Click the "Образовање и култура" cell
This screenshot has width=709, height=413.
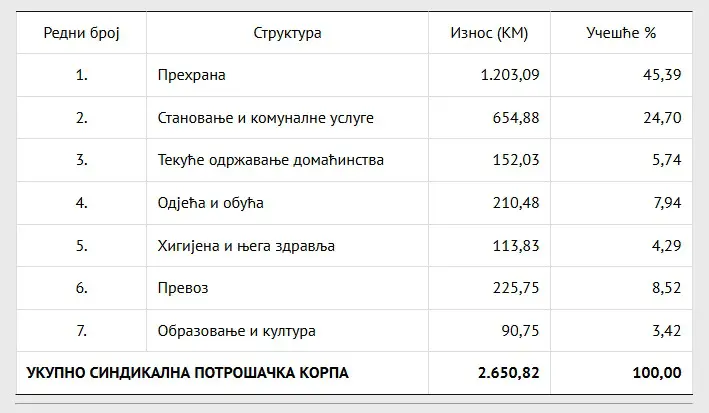237,330
